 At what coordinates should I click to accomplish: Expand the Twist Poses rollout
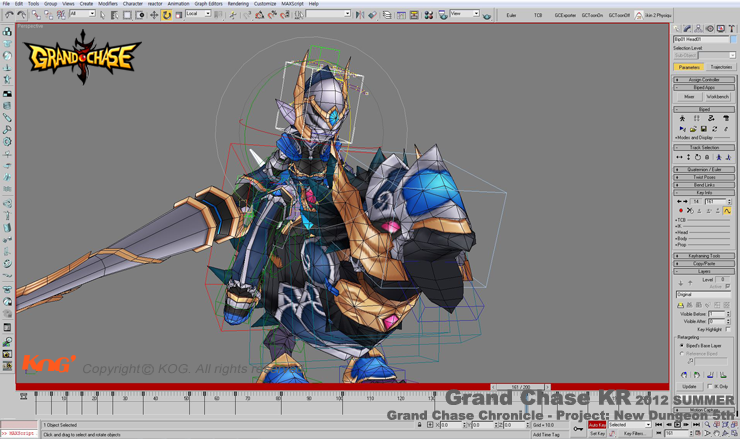pos(704,177)
